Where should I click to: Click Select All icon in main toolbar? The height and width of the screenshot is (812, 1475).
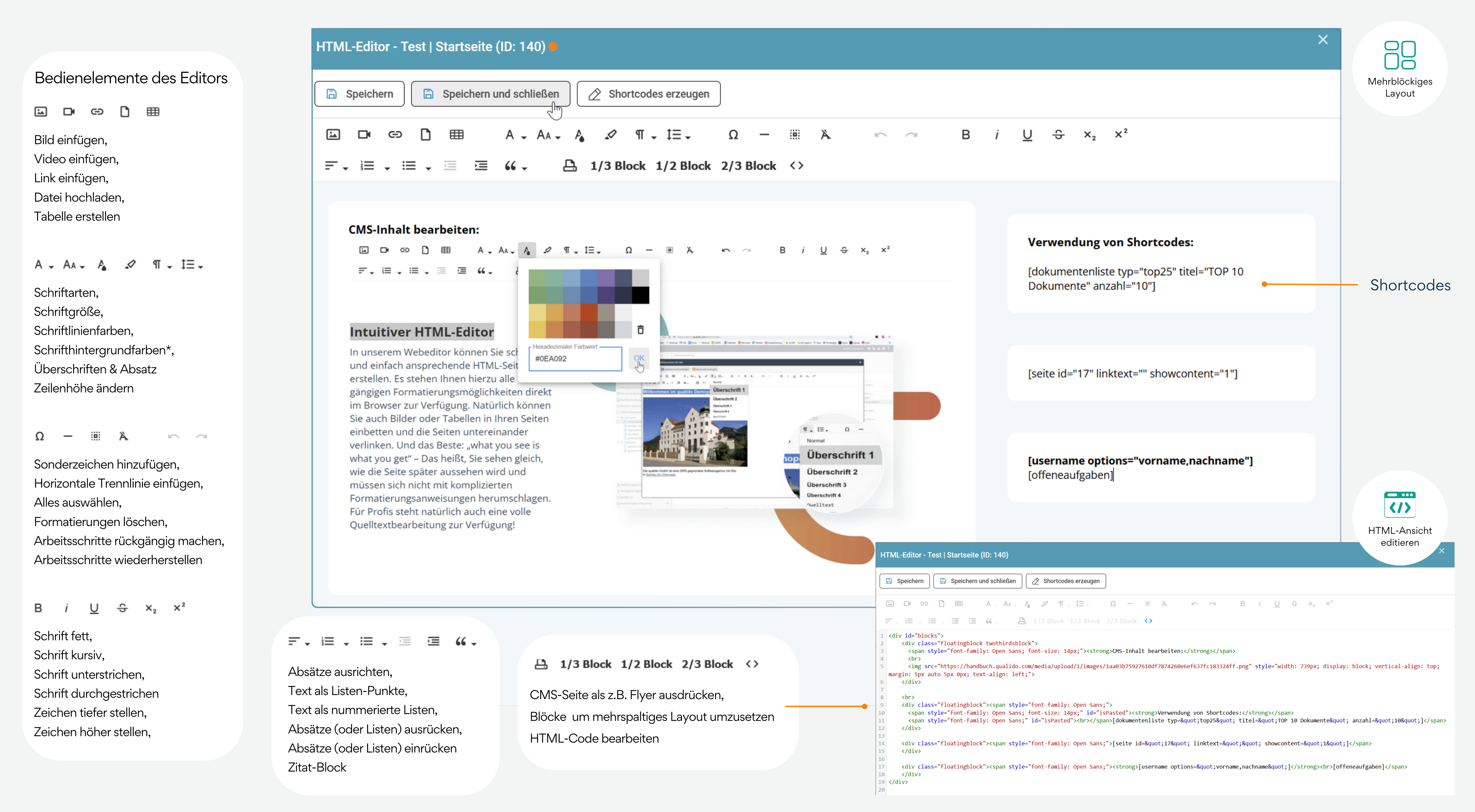click(x=795, y=134)
